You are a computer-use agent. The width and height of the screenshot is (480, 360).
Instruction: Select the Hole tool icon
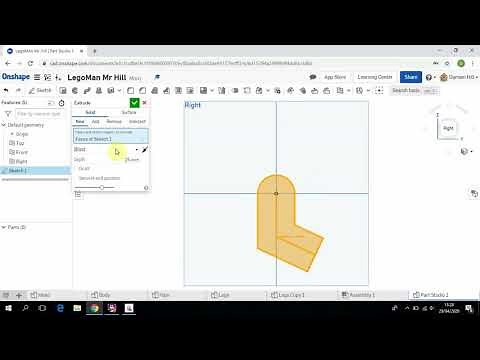(x=190, y=90)
